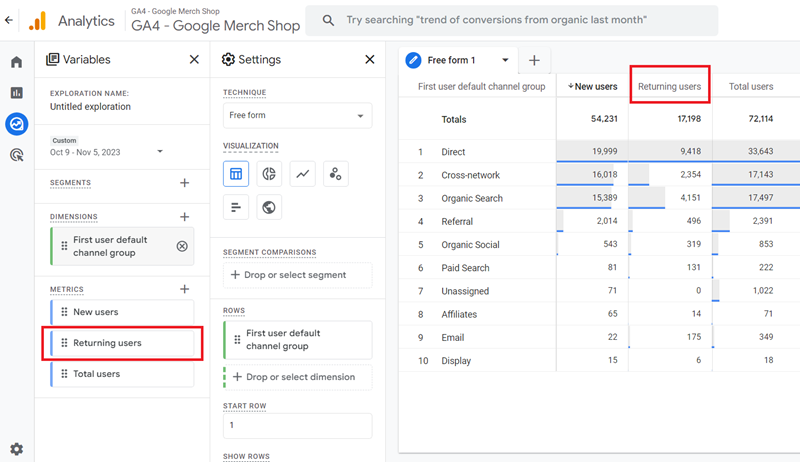
Task: Grab handle of New users metric
Action: pyautogui.click(x=64, y=312)
